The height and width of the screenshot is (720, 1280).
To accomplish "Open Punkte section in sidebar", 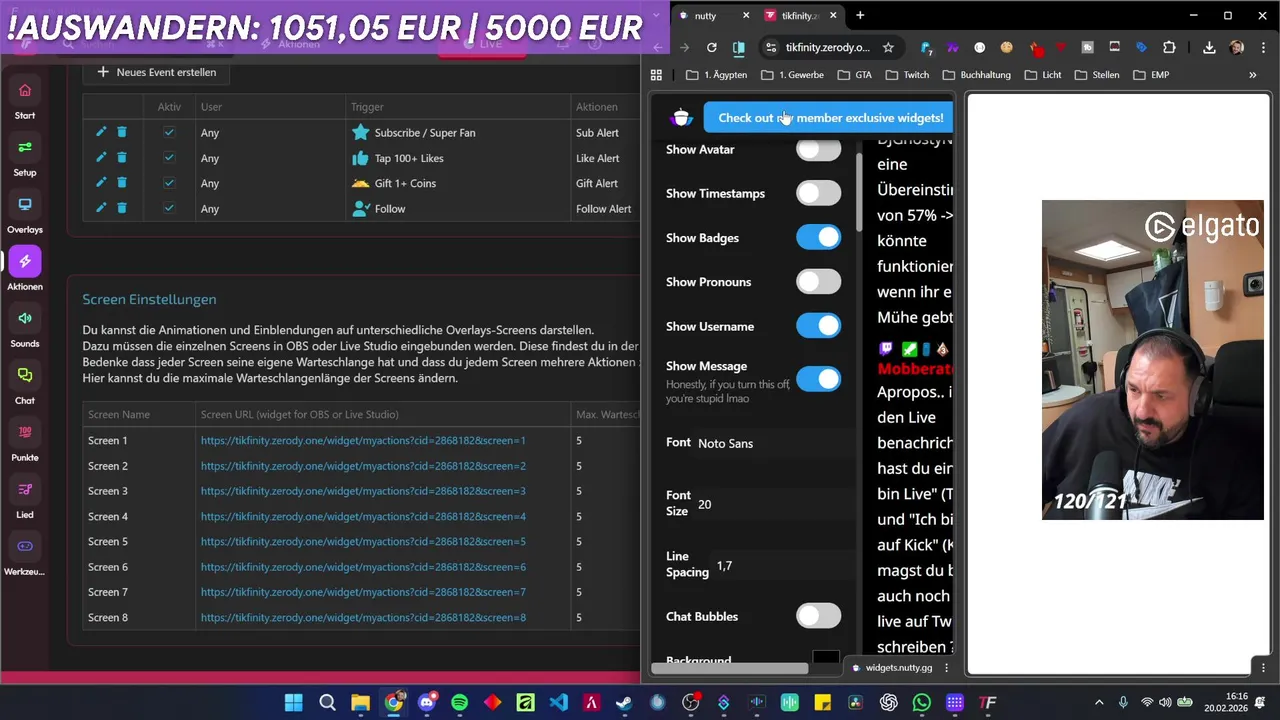I will pyautogui.click(x=25, y=442).
